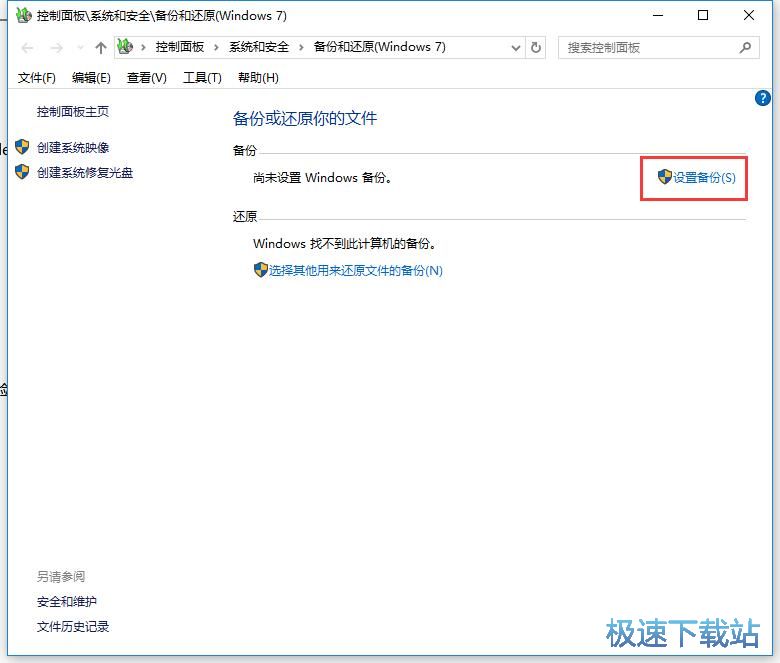Open the 工具(T) menu
This screenshot has width=780, height=663.
202,78
